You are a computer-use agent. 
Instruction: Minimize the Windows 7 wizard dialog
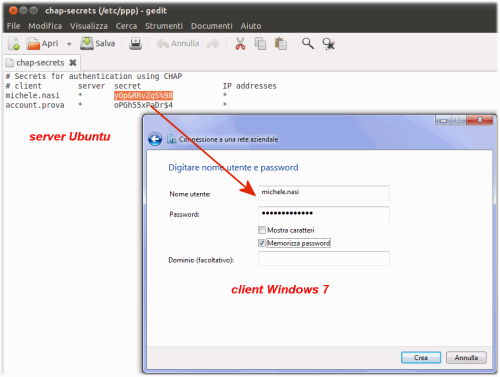coord(443,120)
